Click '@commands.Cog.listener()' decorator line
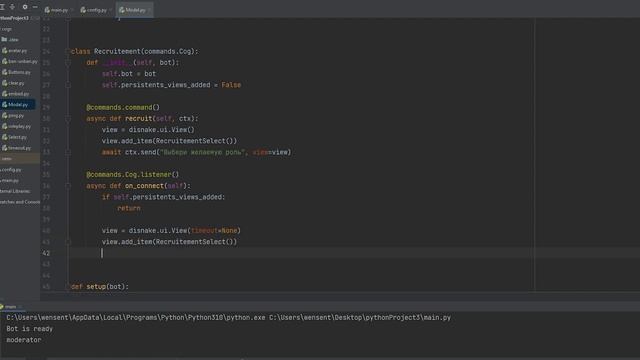The image size is (640, 360). (x=133, y=175)
